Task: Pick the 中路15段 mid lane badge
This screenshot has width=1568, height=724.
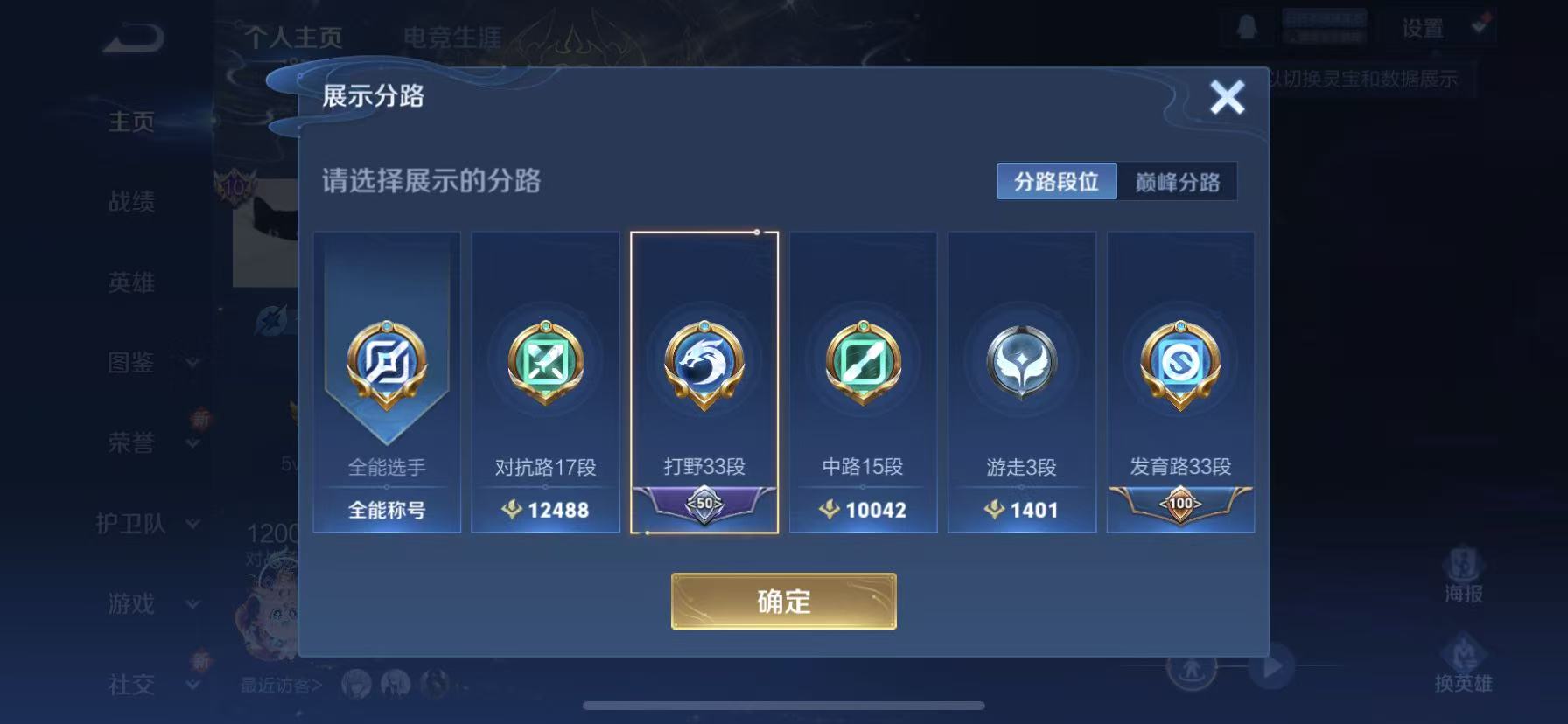Action: pyautogui.click(x=863, y=364)
